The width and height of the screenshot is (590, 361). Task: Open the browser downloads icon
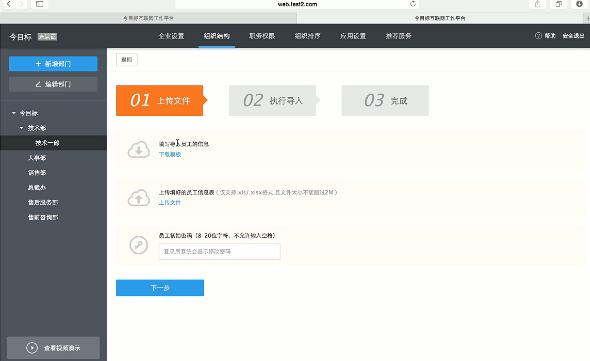(579, 4)
